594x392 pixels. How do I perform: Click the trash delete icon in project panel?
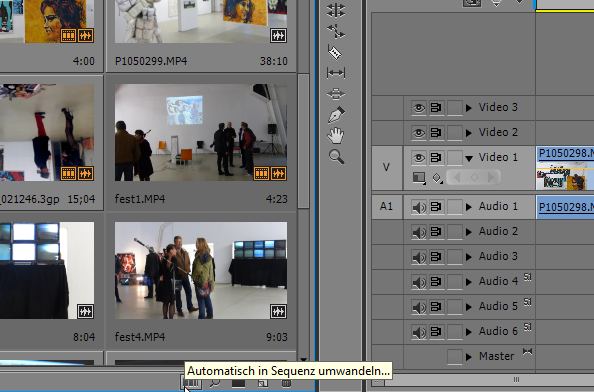coord(286,383)
